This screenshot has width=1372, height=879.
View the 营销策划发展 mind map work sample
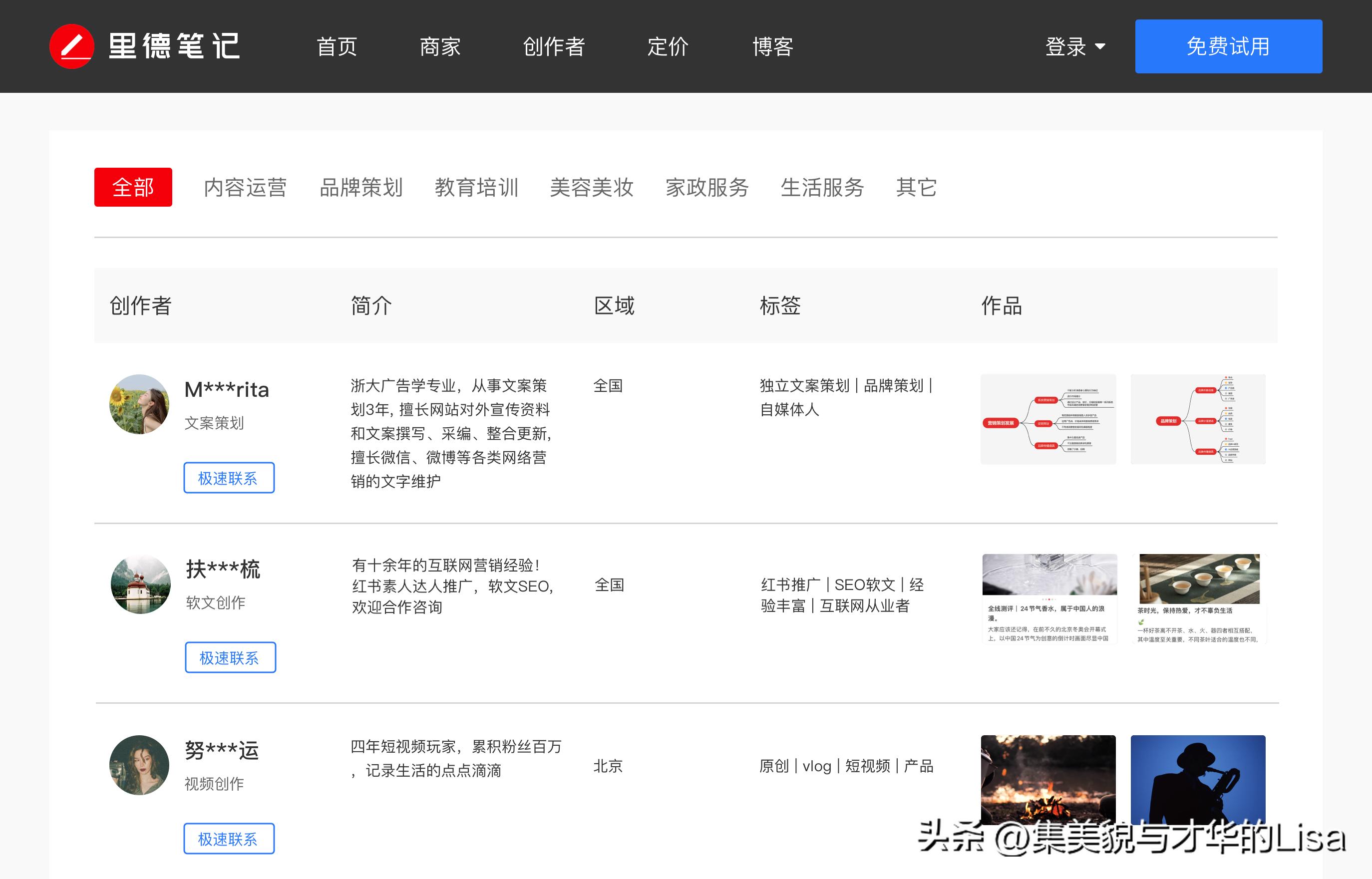[1048, 418]
